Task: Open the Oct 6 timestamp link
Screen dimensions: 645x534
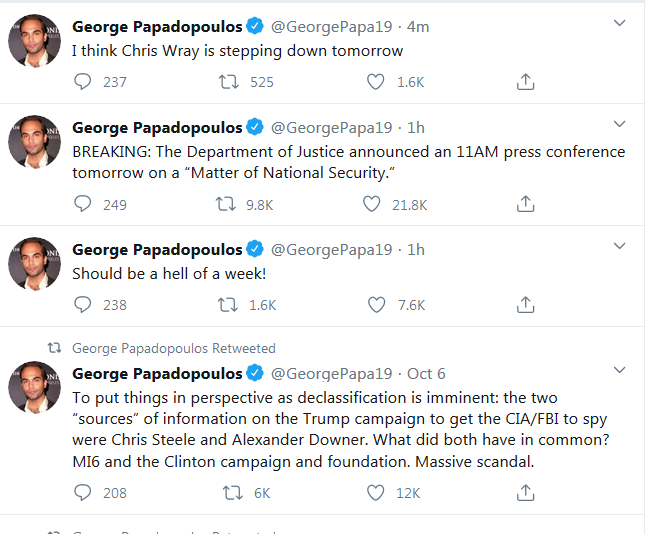Action: 426,374
